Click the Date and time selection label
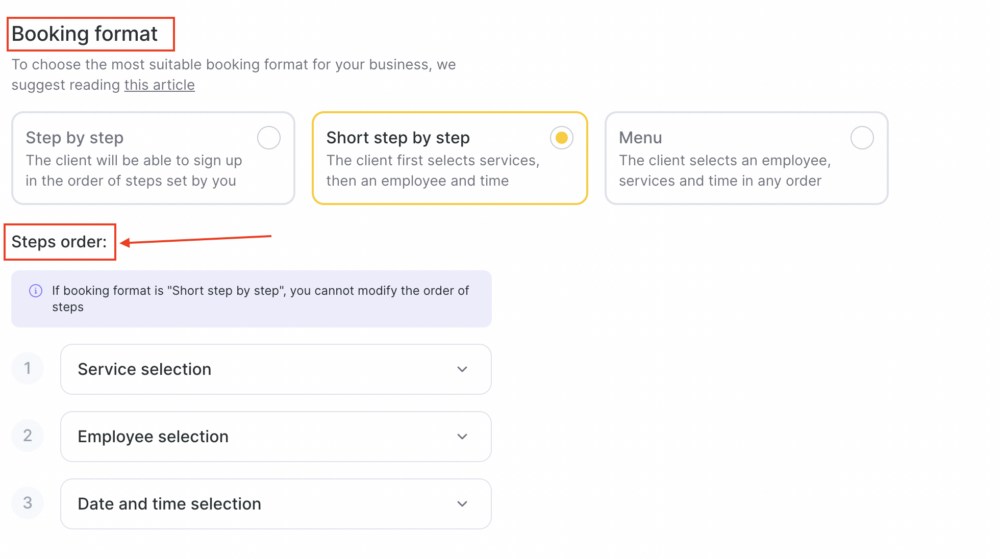 click(170, 504)
